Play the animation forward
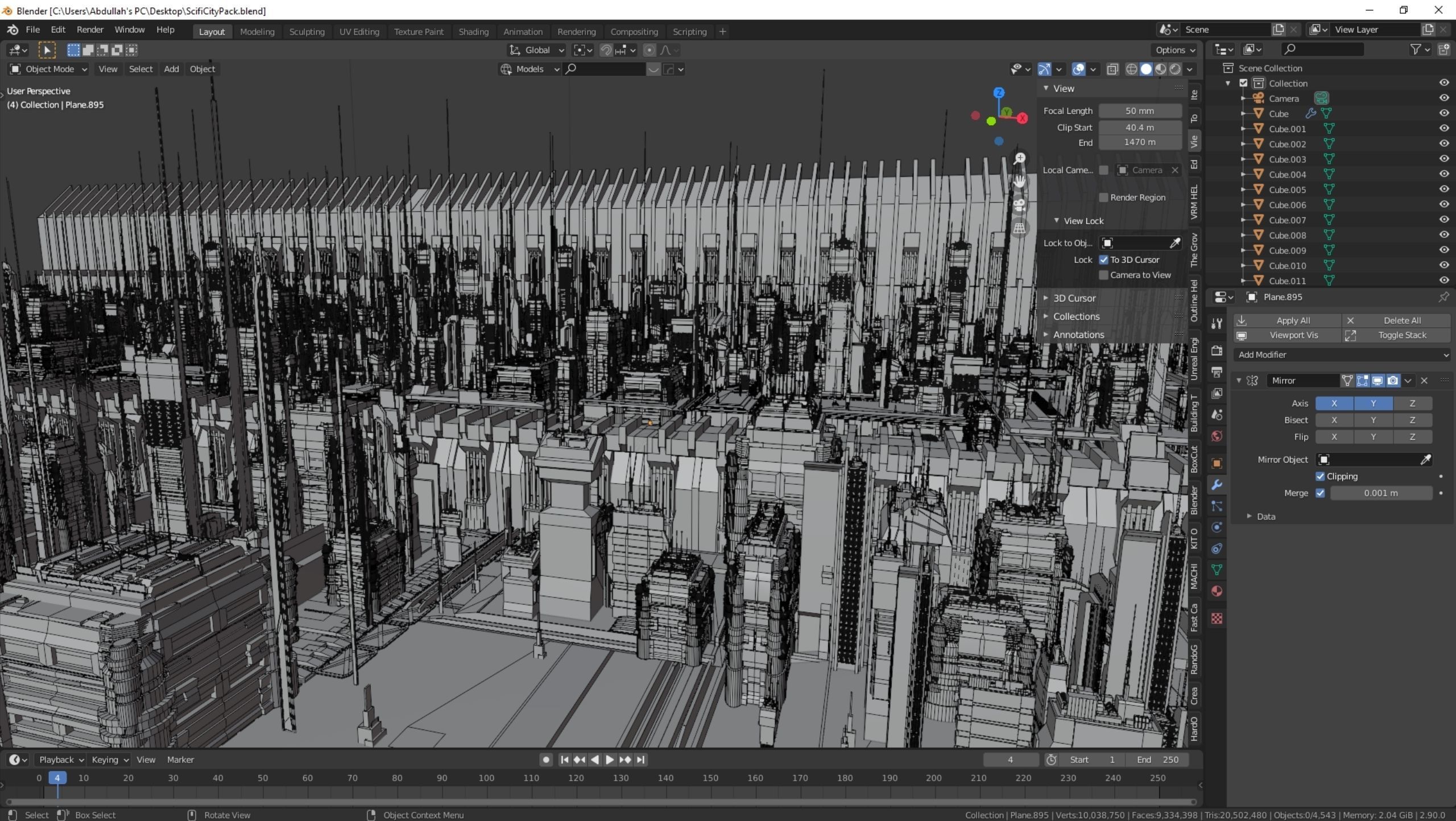 (x=609, y=760)
